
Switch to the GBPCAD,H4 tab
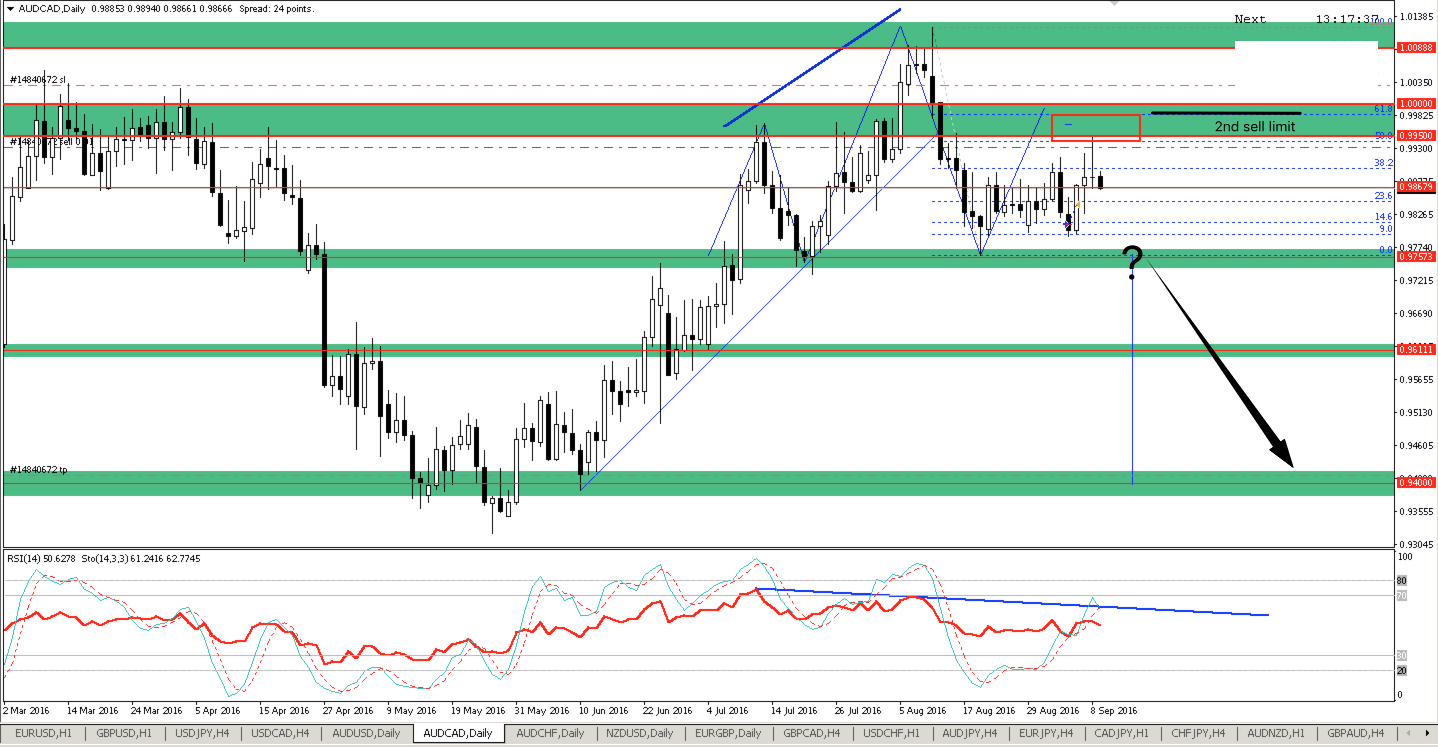pyautogui.click(x=812, y=733)
